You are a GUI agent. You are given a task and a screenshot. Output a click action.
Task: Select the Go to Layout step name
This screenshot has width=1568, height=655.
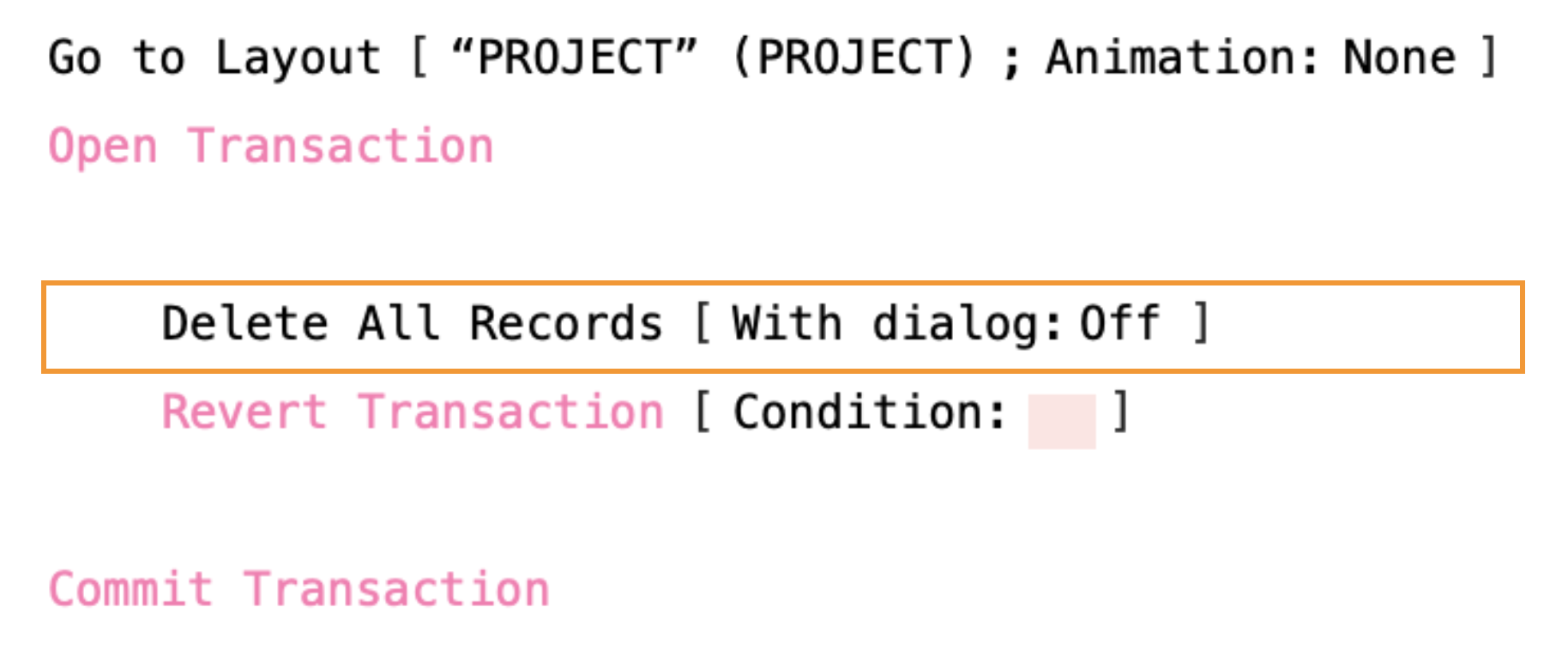tap(214, 58)
